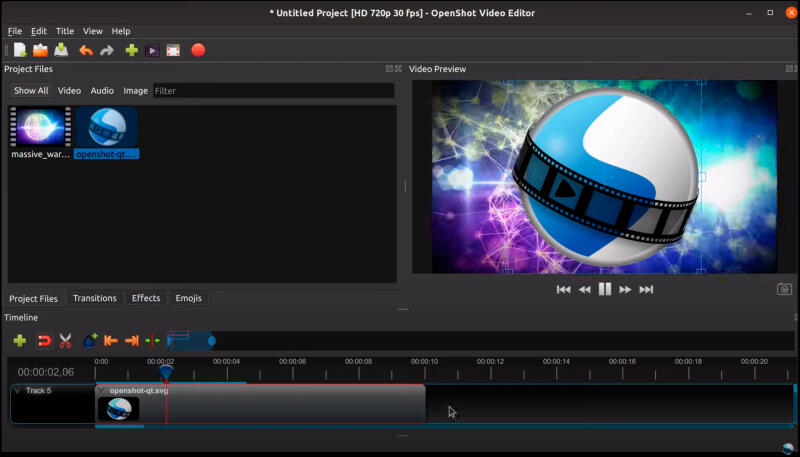Open the Title menu

pyautogui.click(x=65, y=31)
